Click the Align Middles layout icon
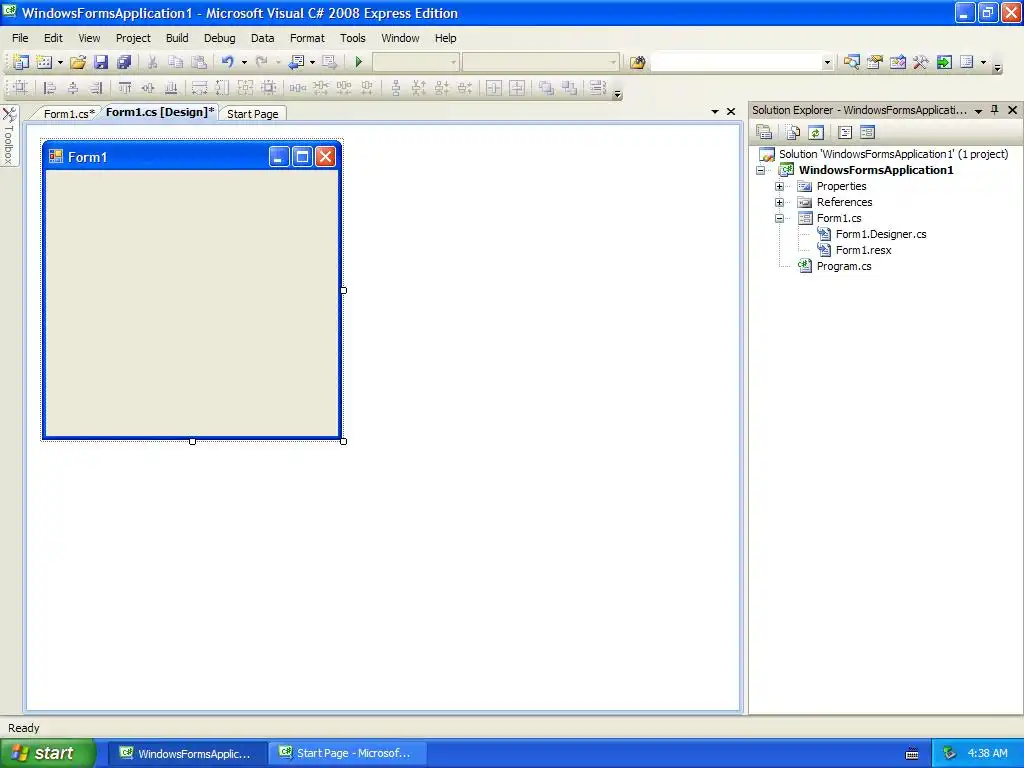 coord(148,88)
